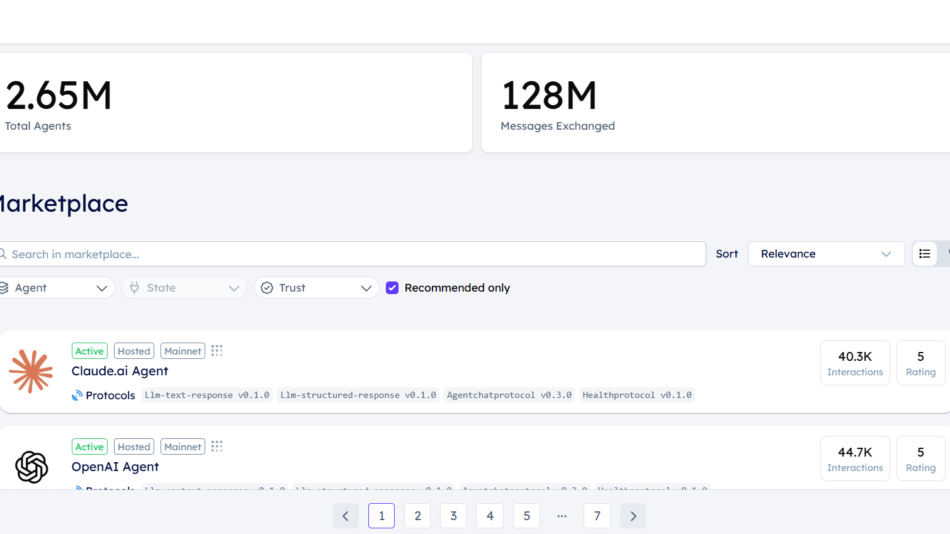Click the Claude.ai Agent starburst logo
The width and height of the screenshot is (950, 534).
31,371
